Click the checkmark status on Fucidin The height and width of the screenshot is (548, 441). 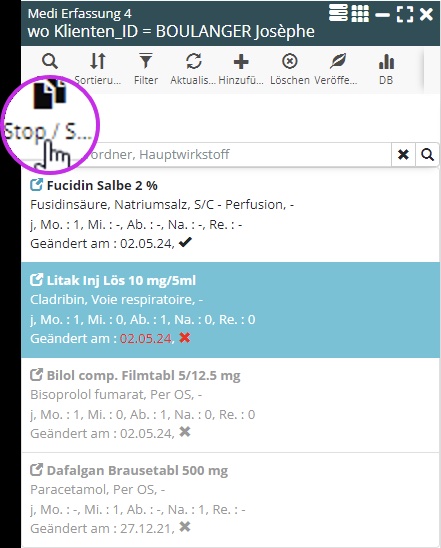(x=185, y=242)
